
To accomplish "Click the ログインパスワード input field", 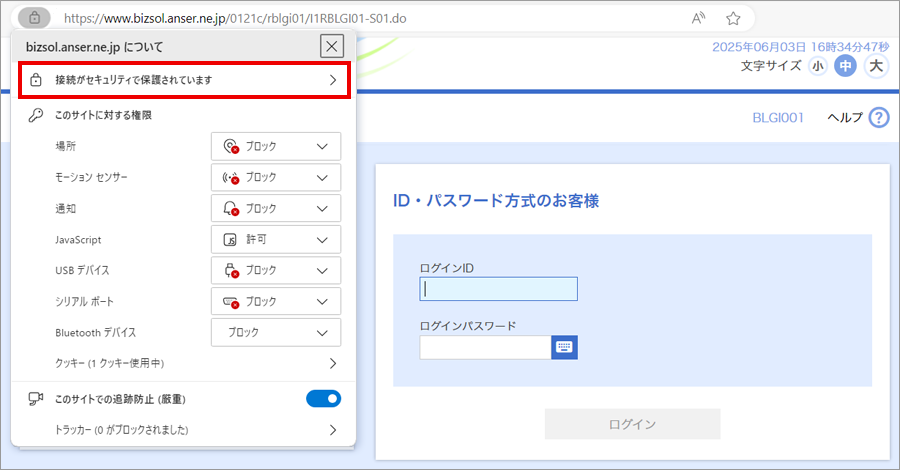I will 485,347.
